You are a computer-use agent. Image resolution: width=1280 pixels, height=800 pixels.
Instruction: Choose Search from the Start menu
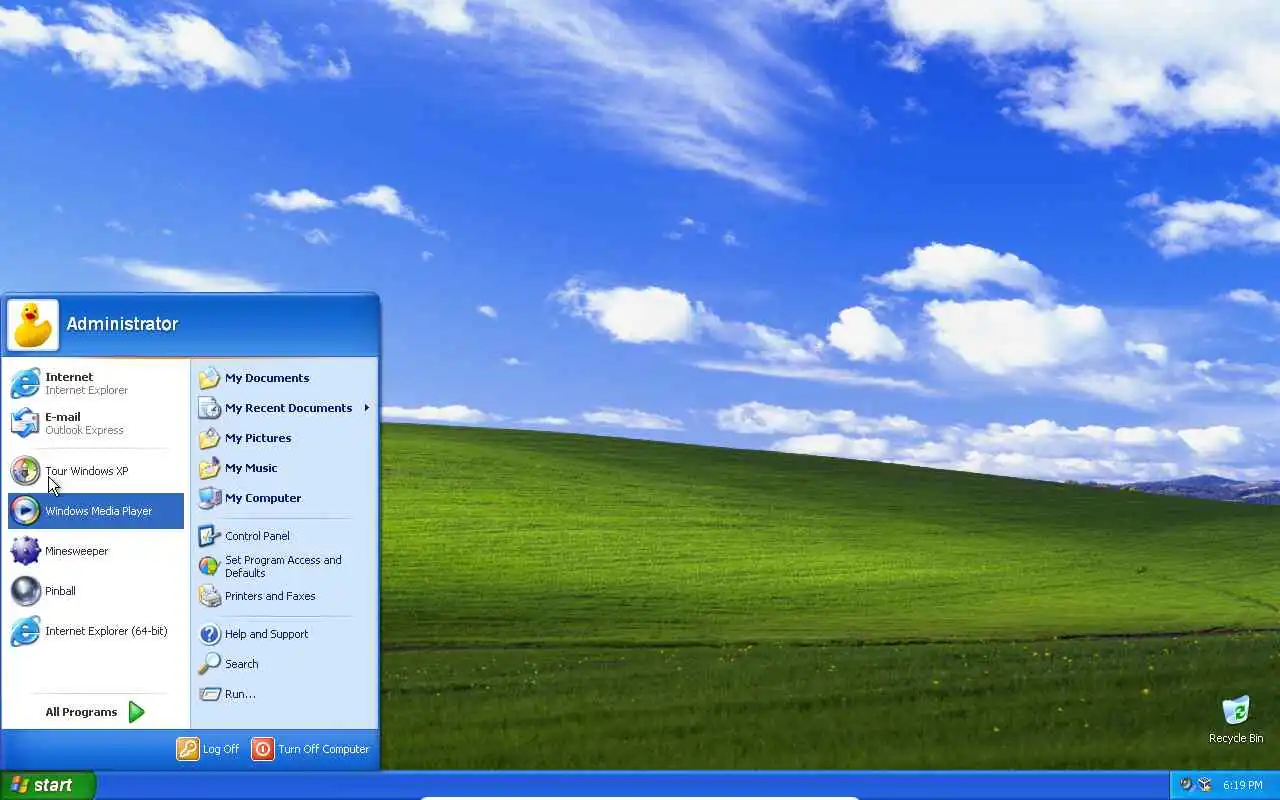pyautogui.click(x=285, y=664)
